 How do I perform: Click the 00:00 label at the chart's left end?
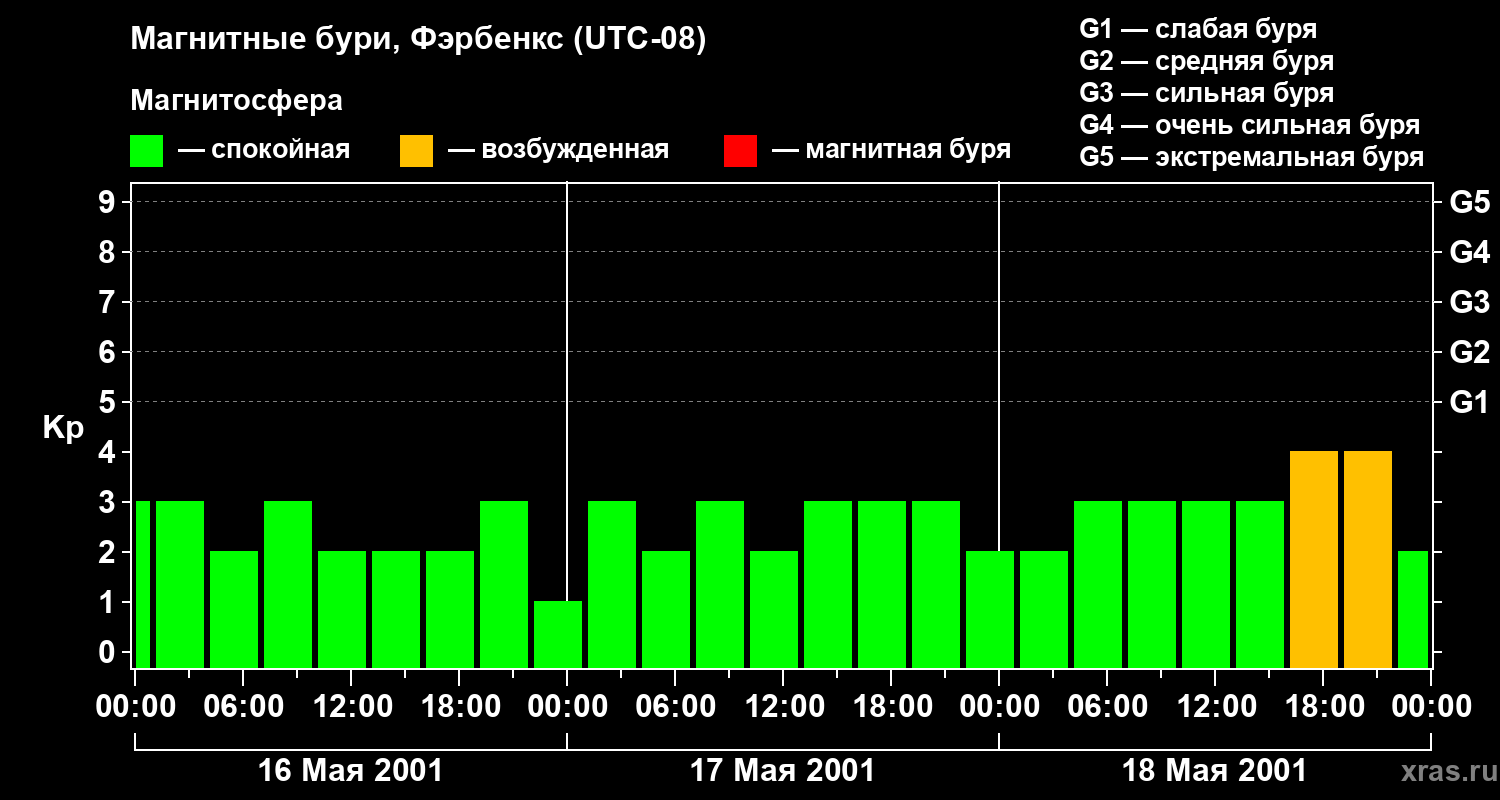click(x=135, y=707)
